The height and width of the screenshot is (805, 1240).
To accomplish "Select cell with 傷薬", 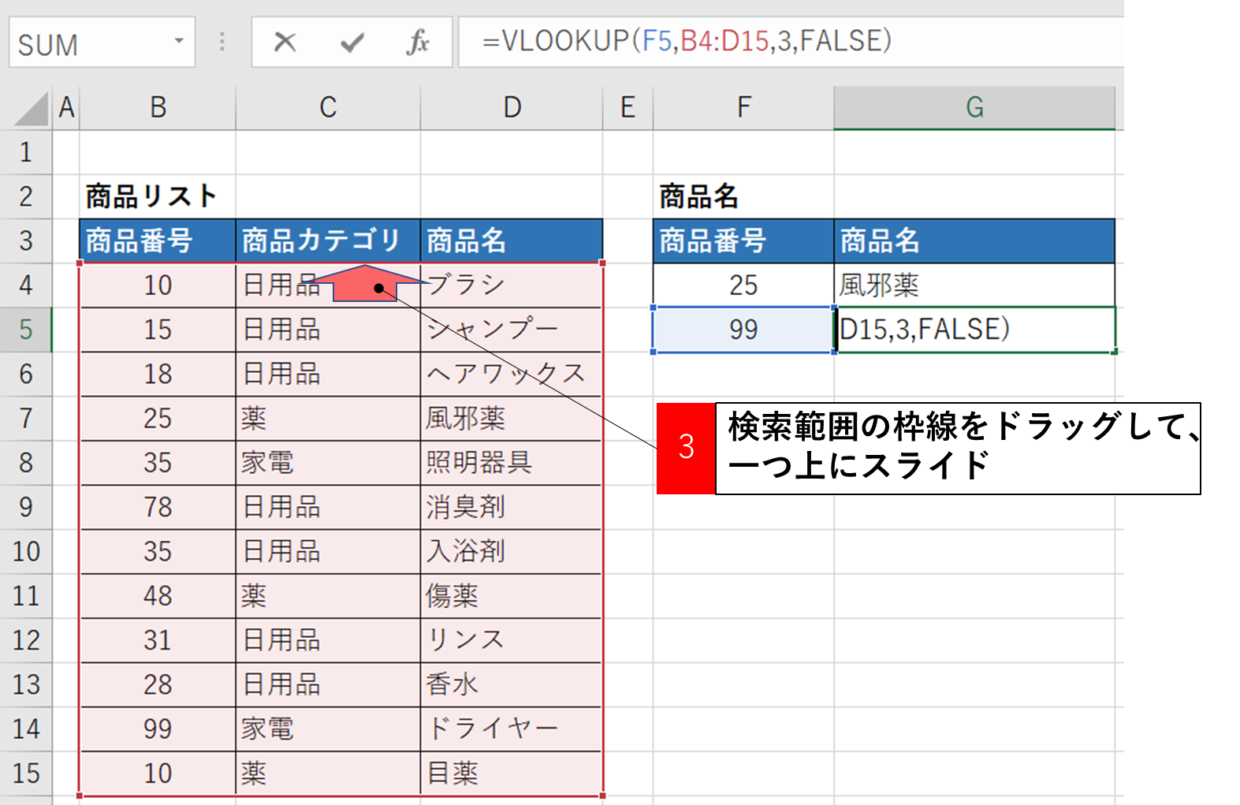I will 512,595.
